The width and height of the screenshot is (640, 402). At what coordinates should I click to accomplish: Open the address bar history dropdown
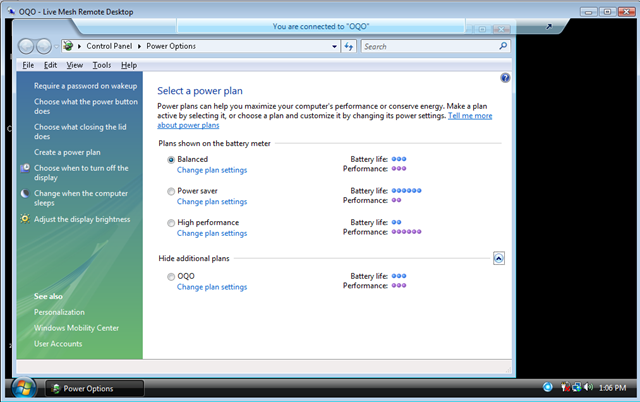(334, 47)
